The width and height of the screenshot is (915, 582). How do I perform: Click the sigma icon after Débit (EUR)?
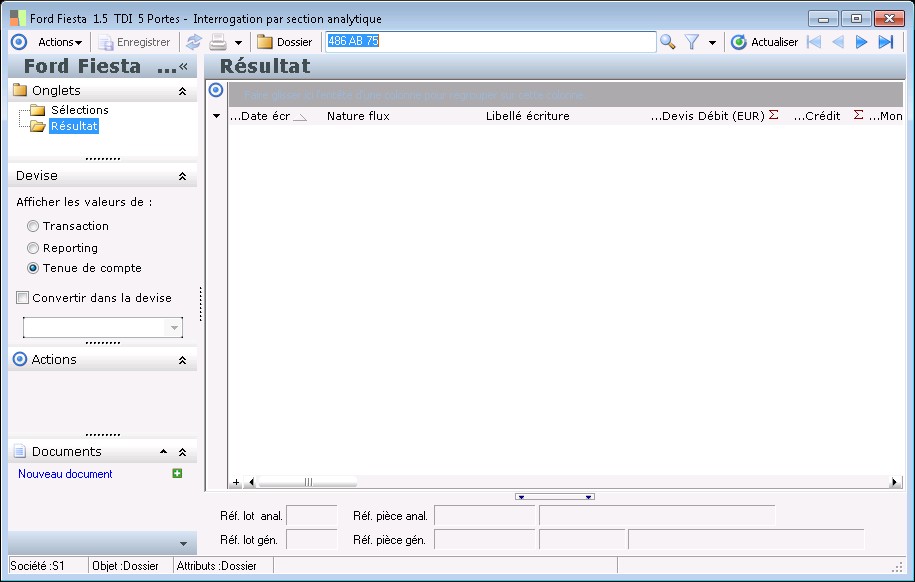point(774,115)
